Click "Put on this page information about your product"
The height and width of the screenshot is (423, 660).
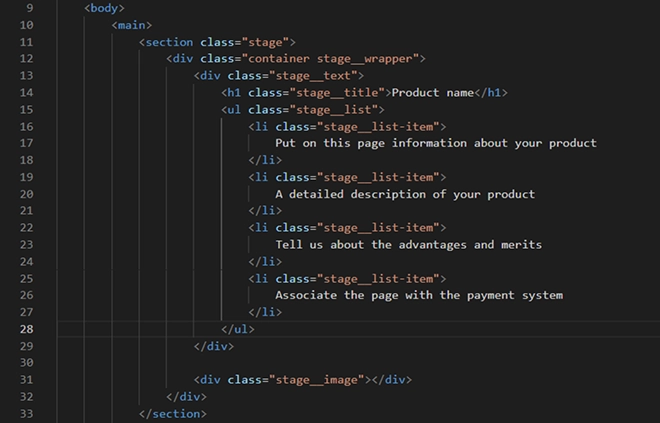tap(436, 144)
